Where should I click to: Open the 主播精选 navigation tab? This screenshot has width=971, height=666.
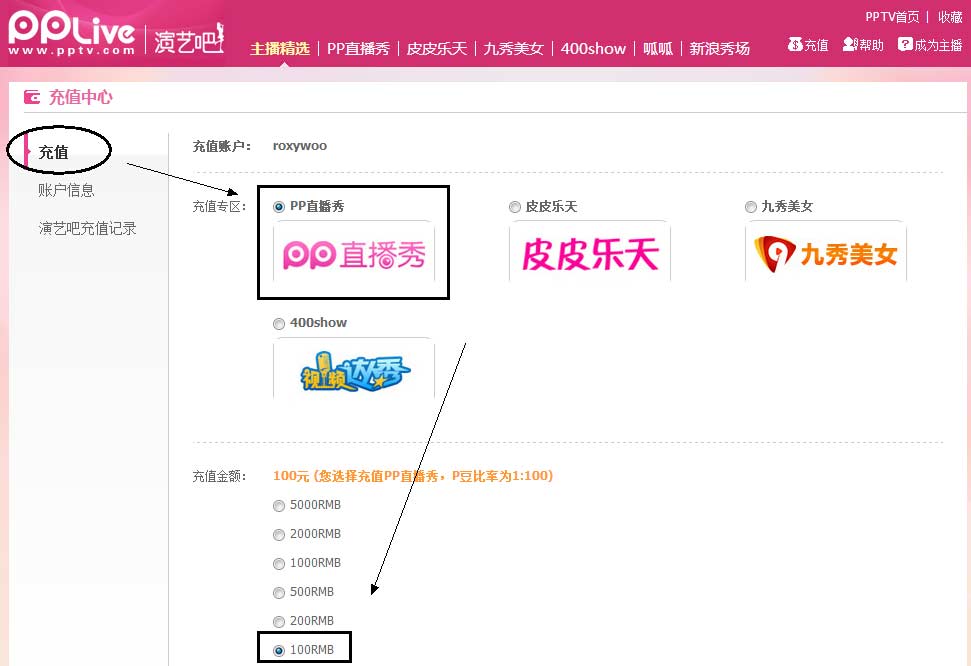(x=280, y=48)
